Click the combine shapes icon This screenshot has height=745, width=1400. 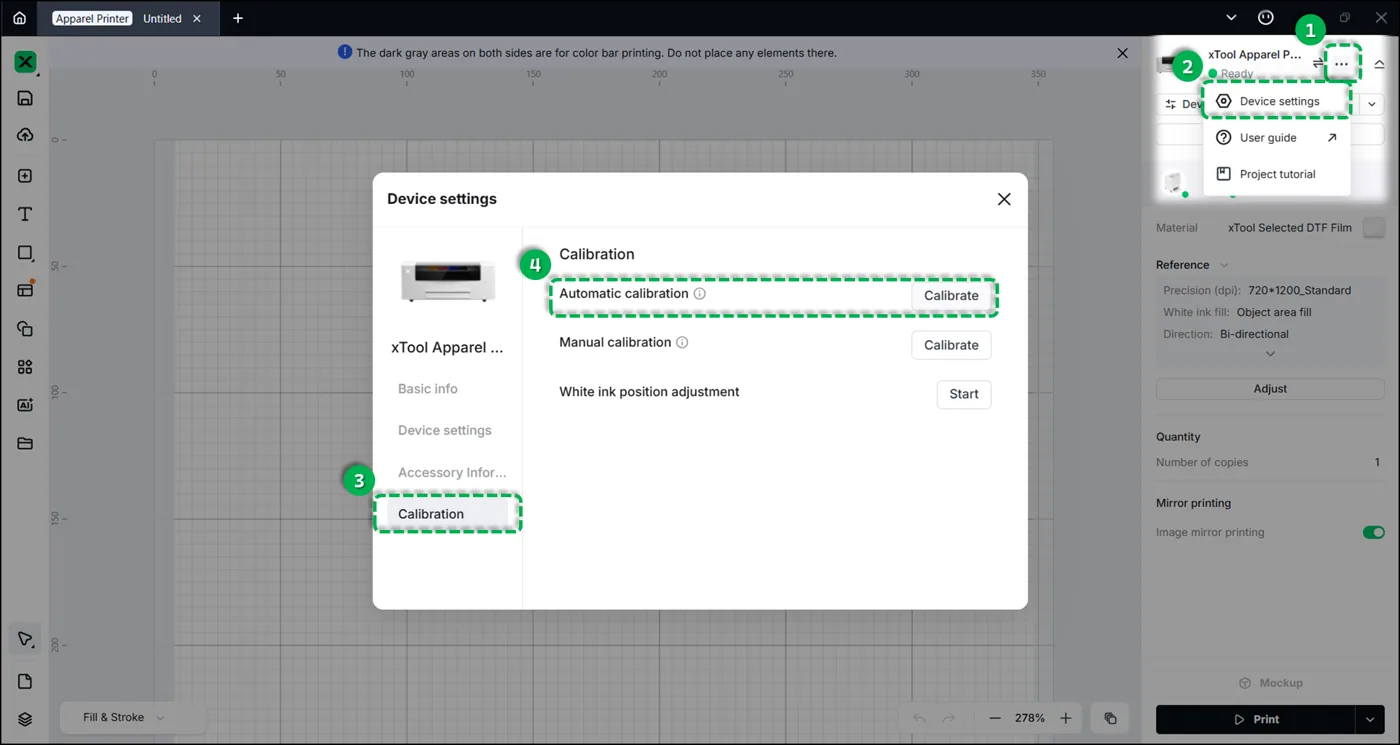(x=25, y=329)
